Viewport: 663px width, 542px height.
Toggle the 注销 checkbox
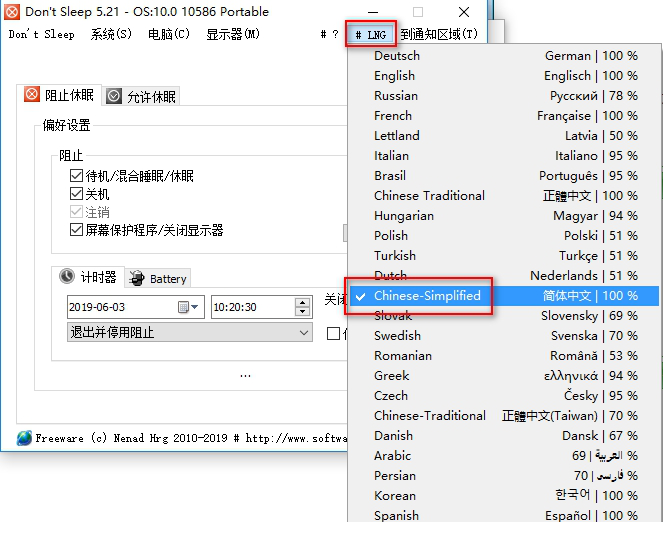pos(76,211)
